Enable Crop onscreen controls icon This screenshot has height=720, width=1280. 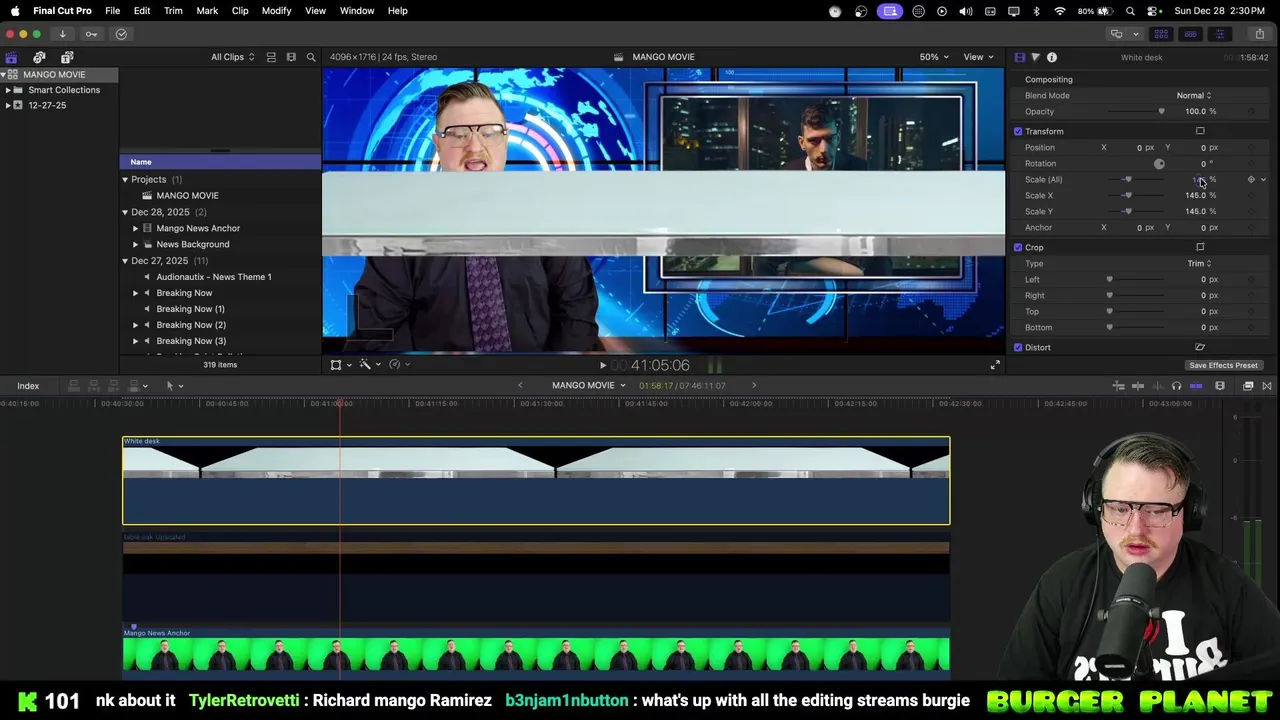coord(1200,247)
